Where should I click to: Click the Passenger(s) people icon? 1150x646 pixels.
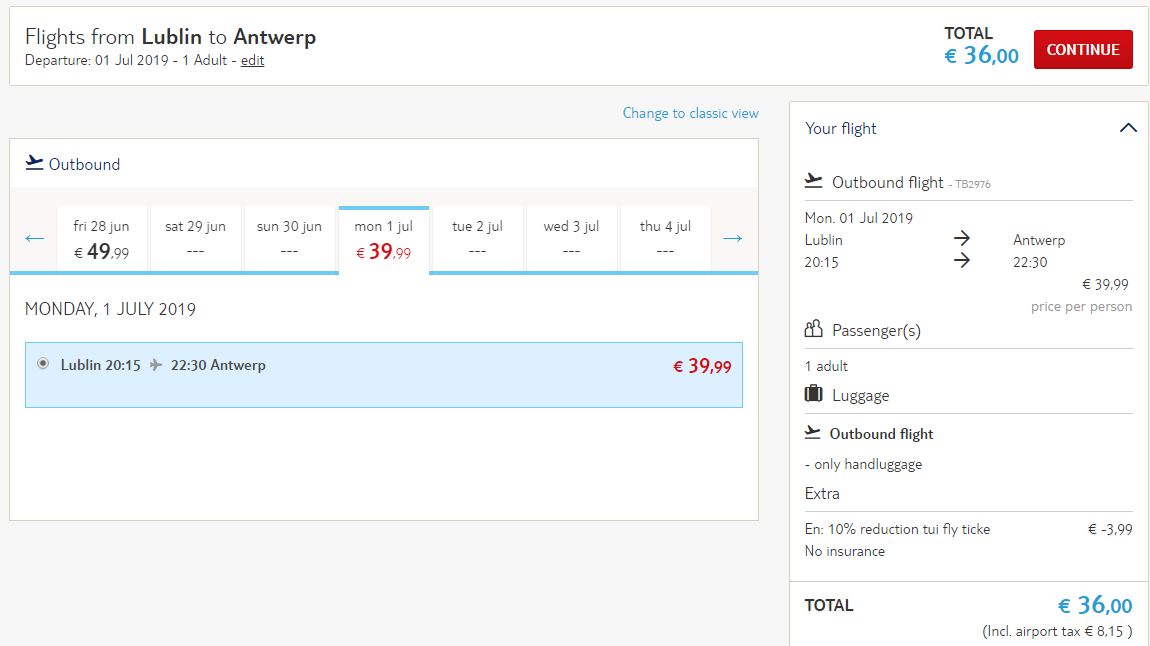point(813,329)
